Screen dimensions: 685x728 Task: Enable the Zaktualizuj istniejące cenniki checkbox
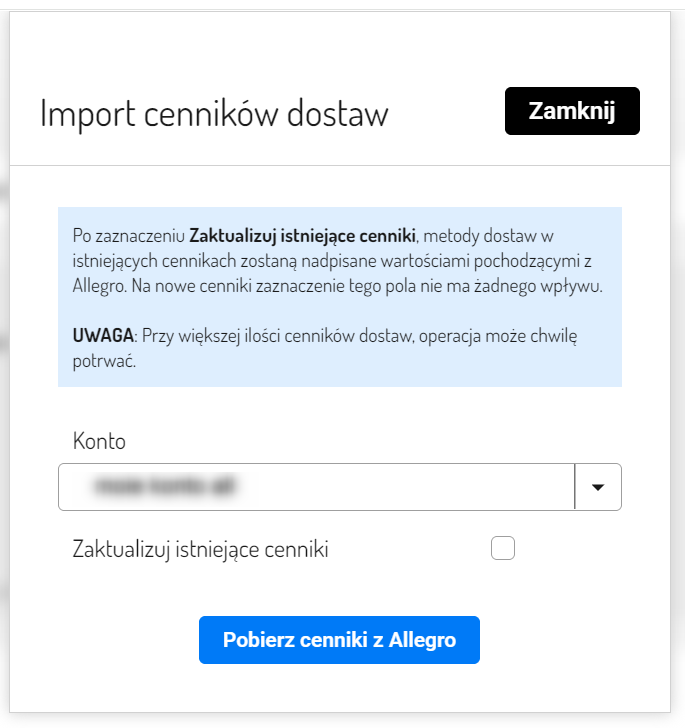coord(503,548)
